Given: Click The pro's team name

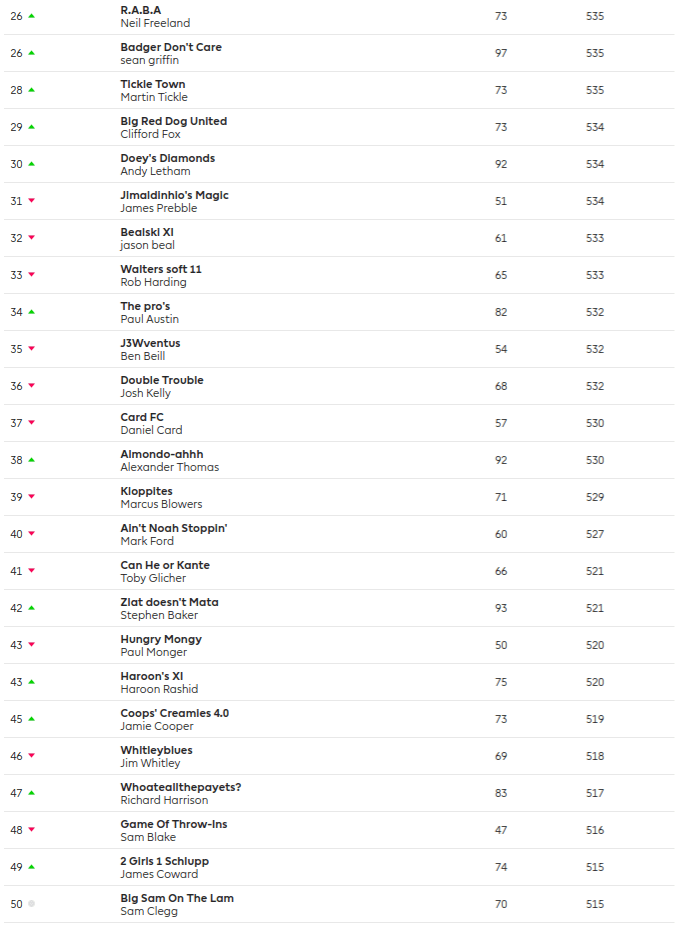Looking at the screenshot, I should [x=145, y=306].
